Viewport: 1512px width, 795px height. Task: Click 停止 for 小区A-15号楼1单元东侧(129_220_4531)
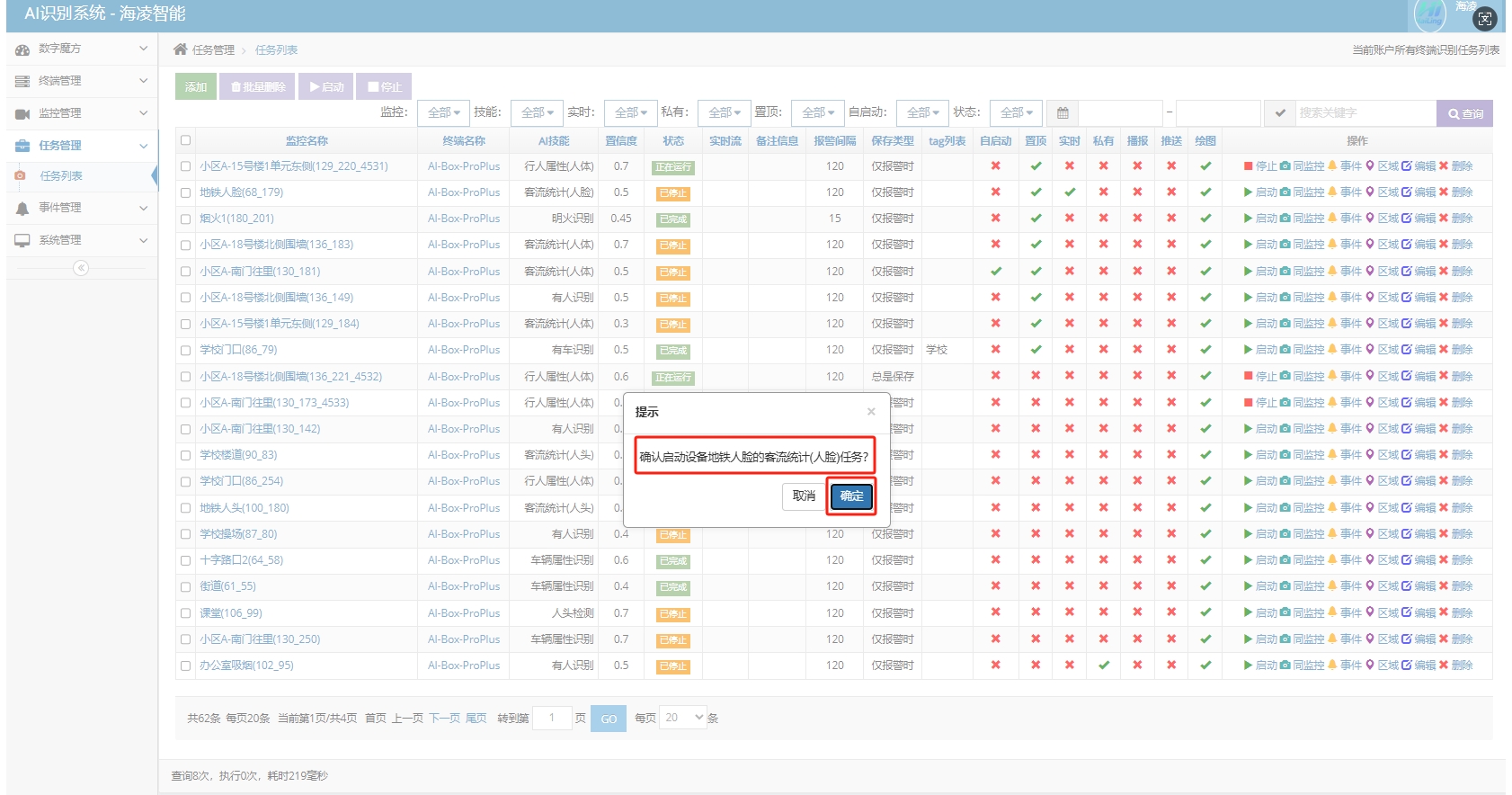pyautogui.click(x=1260, y=166)
